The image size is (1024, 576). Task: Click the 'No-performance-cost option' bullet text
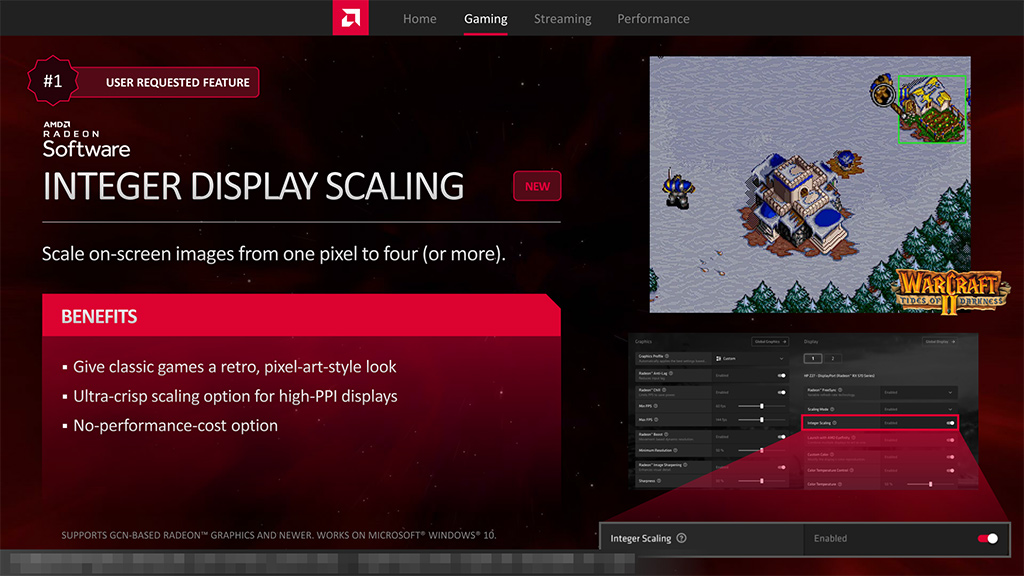[175, 425]
